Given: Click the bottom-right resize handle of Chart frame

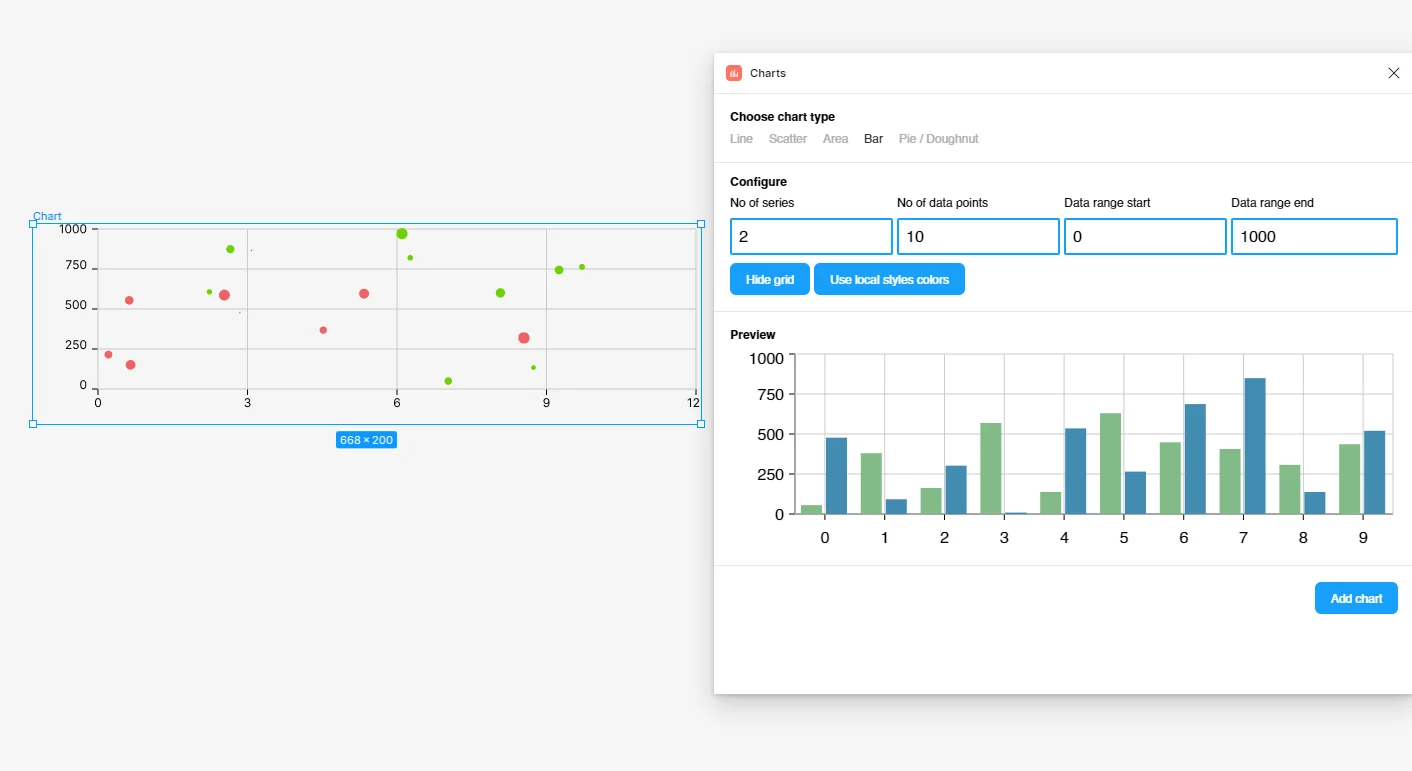Looking at the screenshot, I should pos(700,424).
